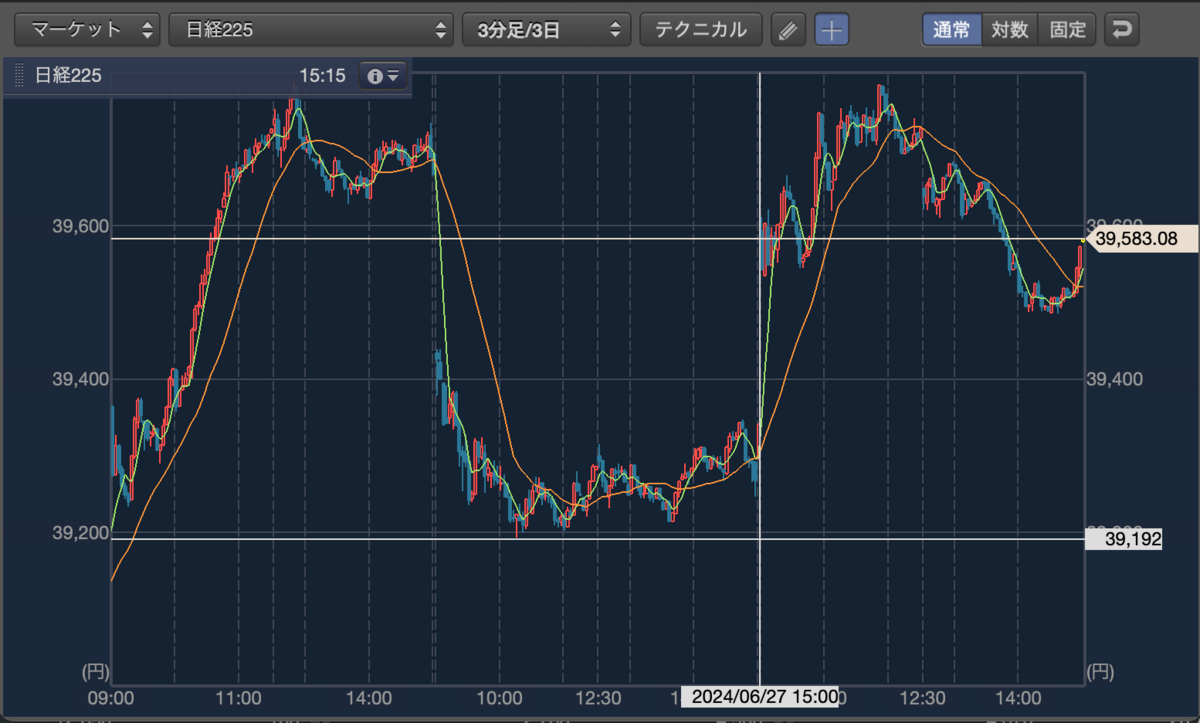This screenshot has width=1200, height=723.
Task: Click the return arrow reset icon
Action: coord(1122,30)
